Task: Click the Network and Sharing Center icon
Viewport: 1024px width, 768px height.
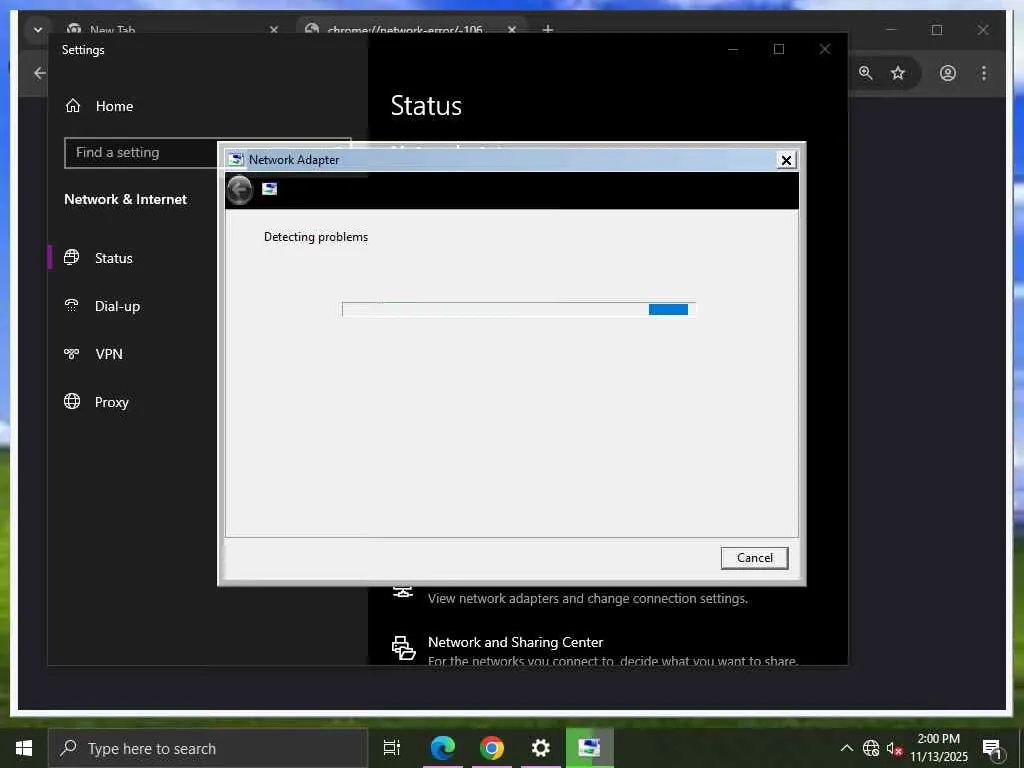Action: pos(403,648)
